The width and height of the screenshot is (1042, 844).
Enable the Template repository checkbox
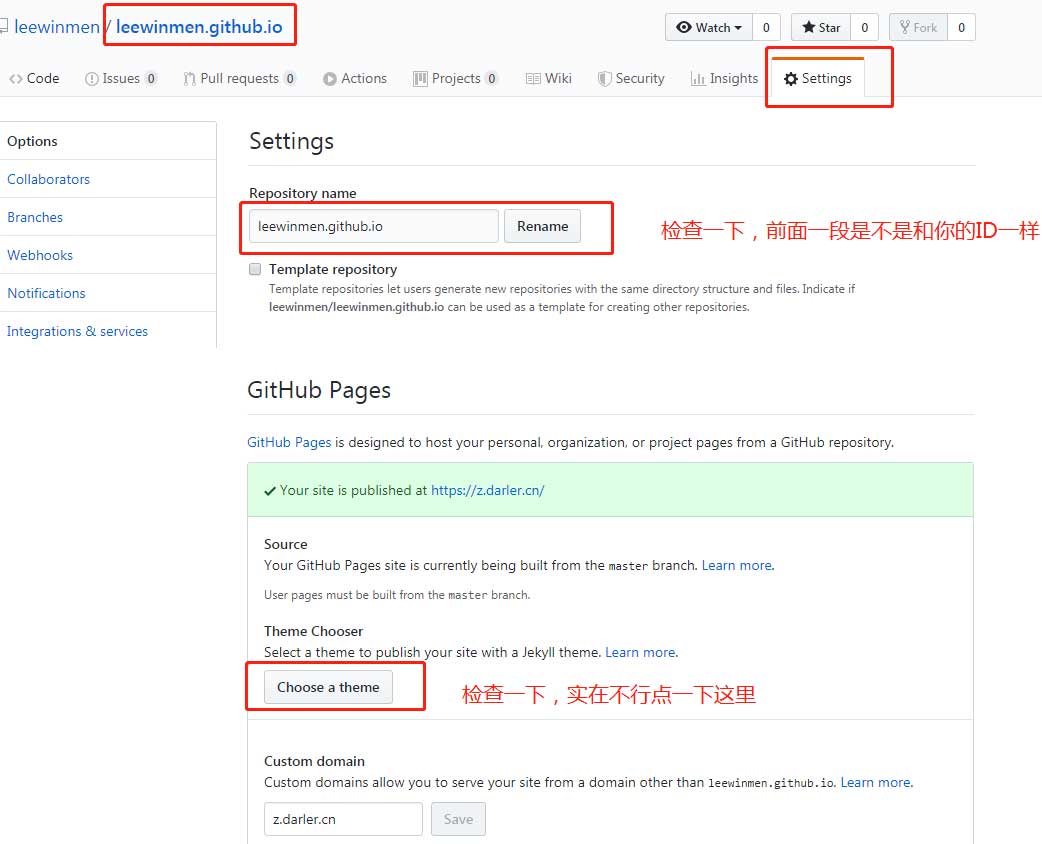pyautogui.click(x=255, y=269)
